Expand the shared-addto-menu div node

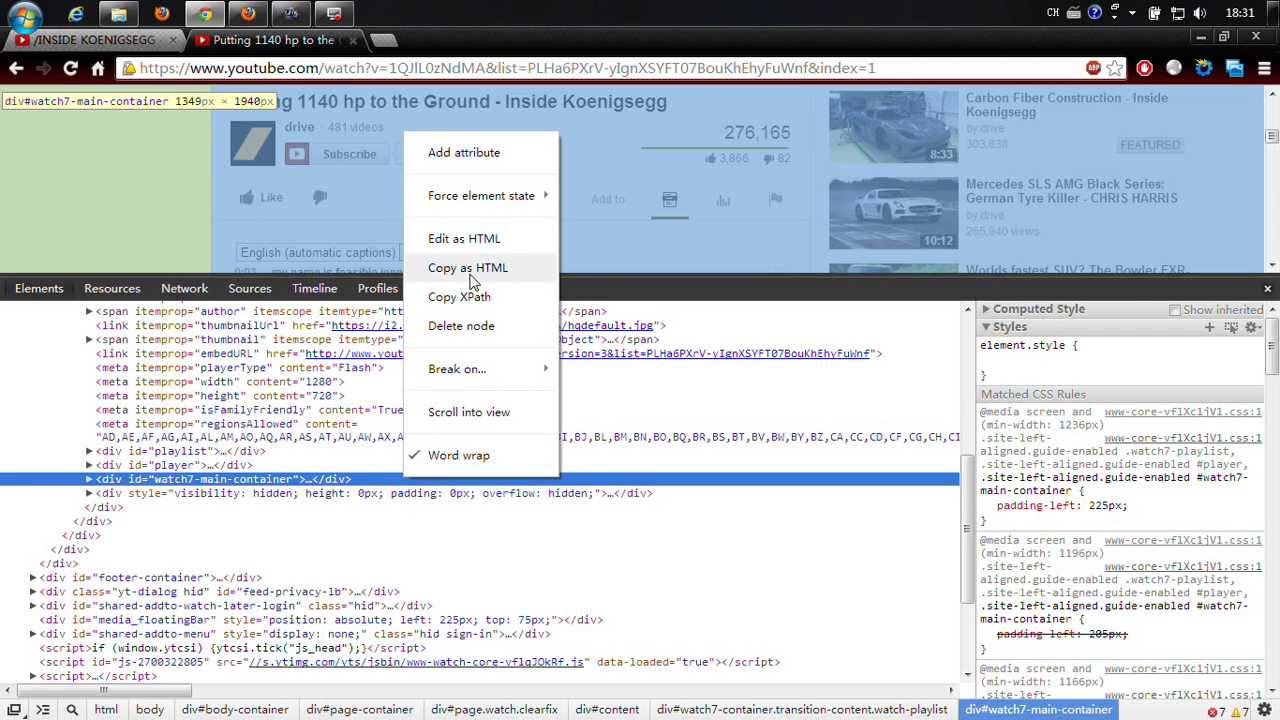pos(33,633)
